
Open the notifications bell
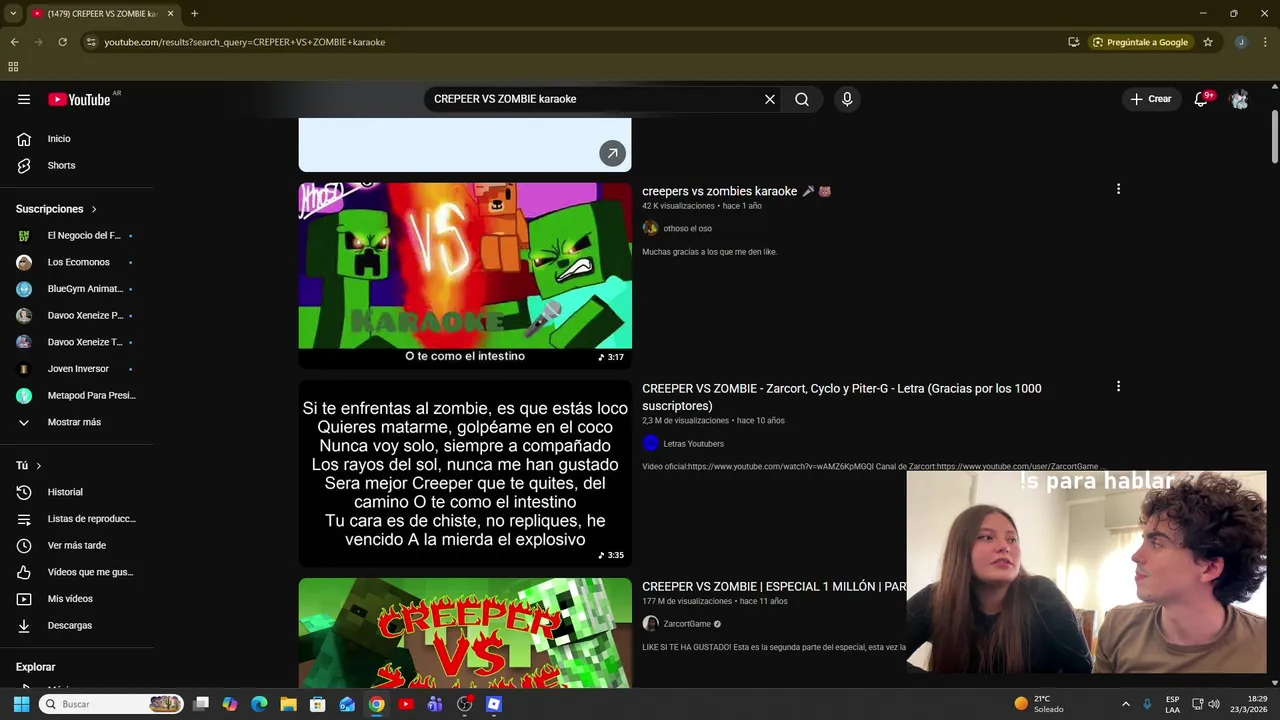(1201, 99)
